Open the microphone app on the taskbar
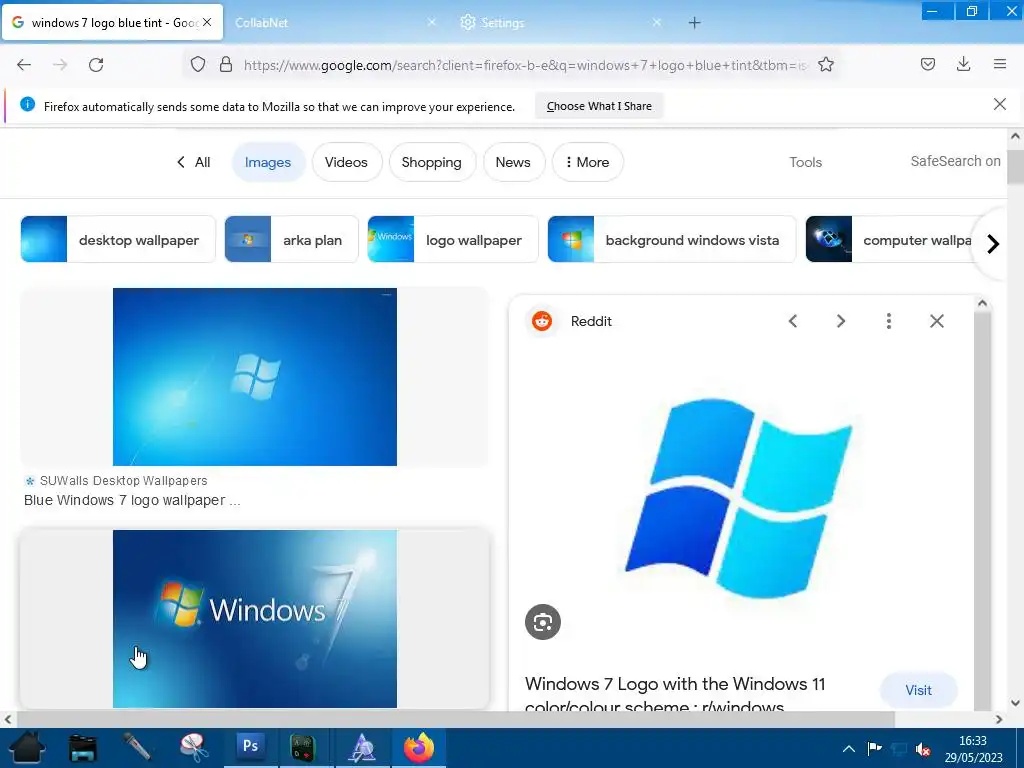1024x768 pixels. pos(138,748)
